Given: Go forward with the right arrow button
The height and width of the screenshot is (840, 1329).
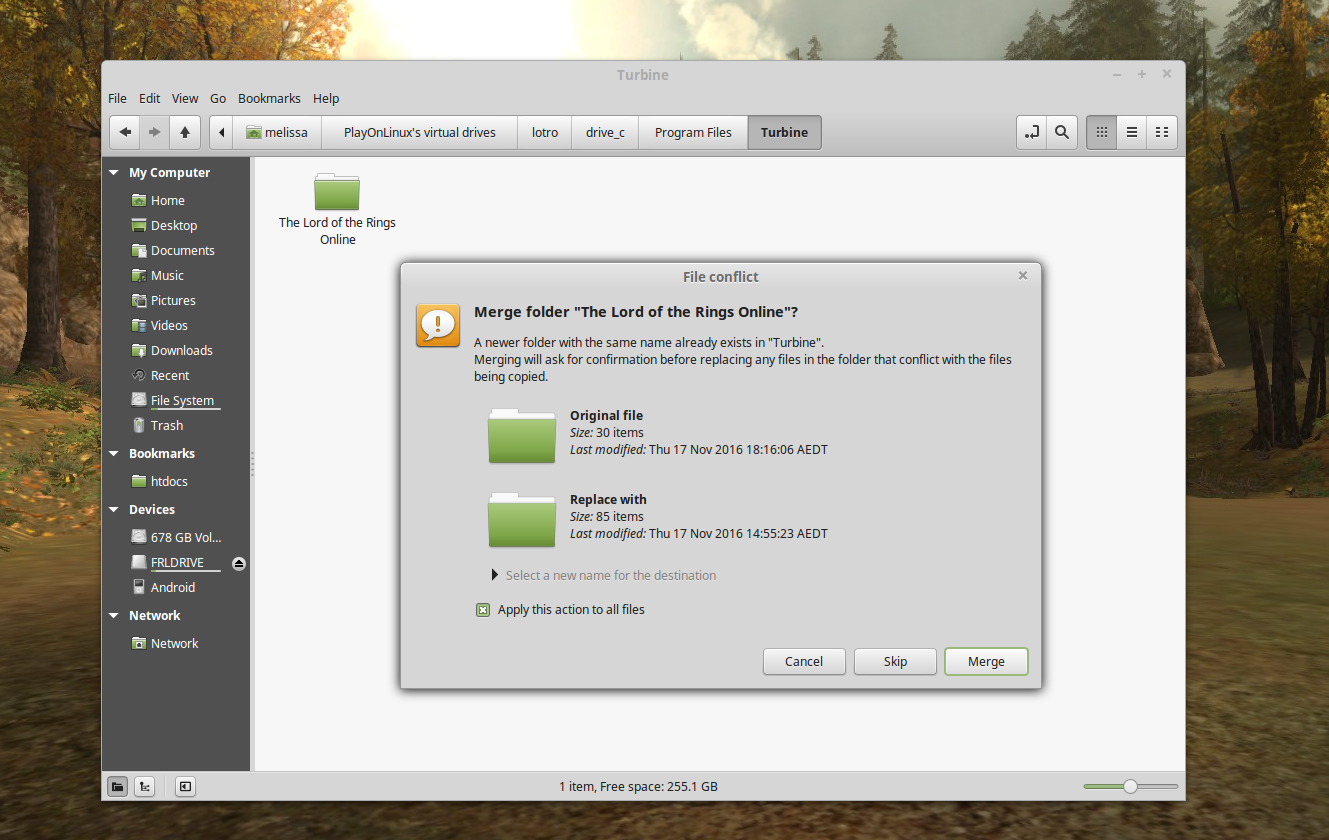Looking at the screenshot, I should point(155,132).
